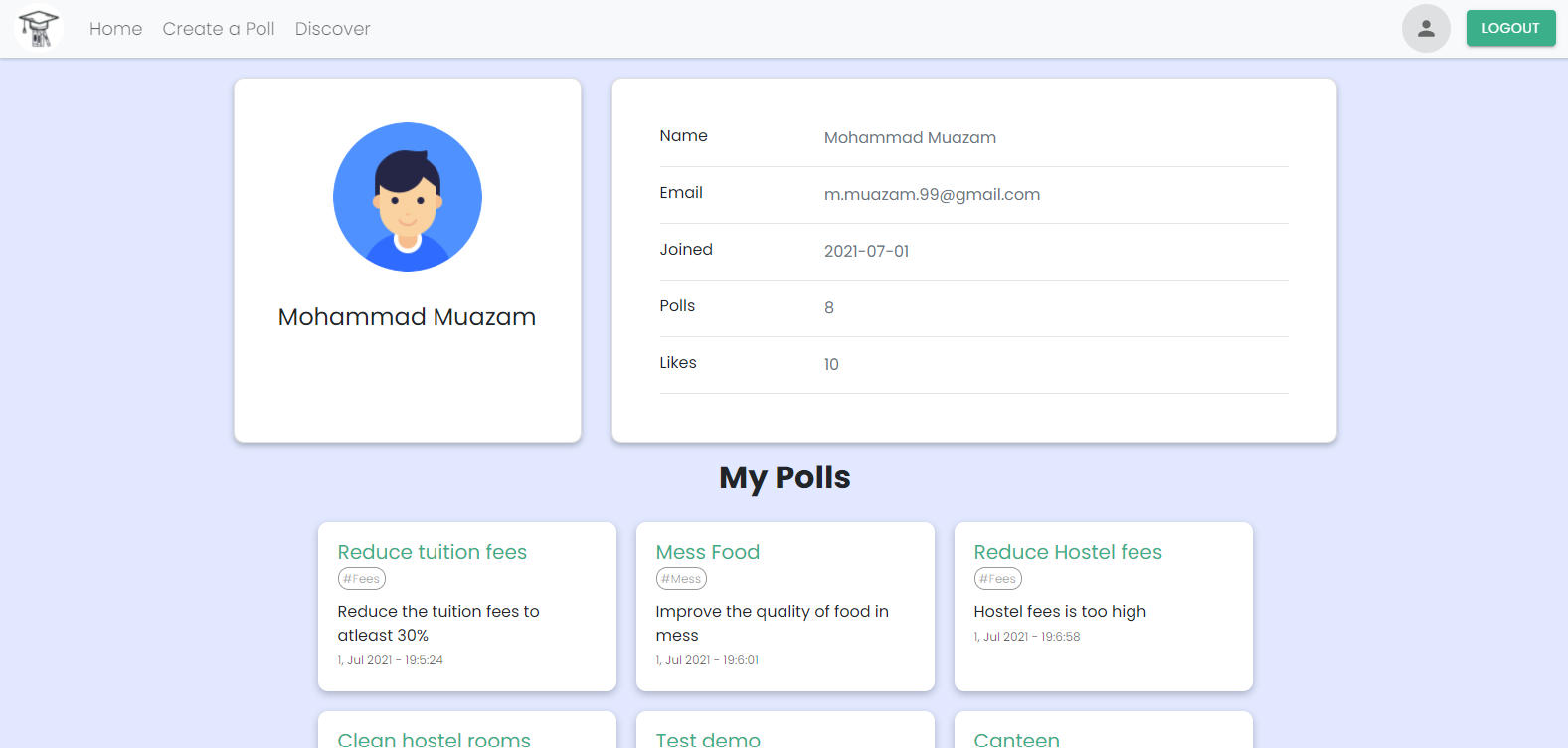Click the #Mess tag on Mess Food poll

pos(681,579)
